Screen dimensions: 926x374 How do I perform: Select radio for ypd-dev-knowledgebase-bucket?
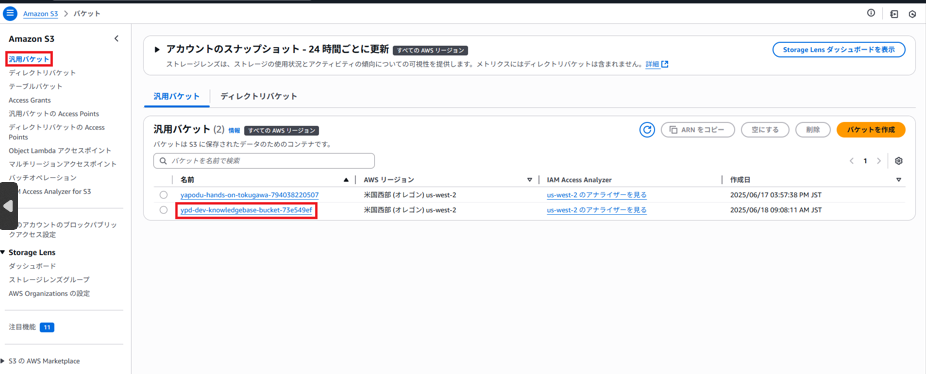[163, 210]
